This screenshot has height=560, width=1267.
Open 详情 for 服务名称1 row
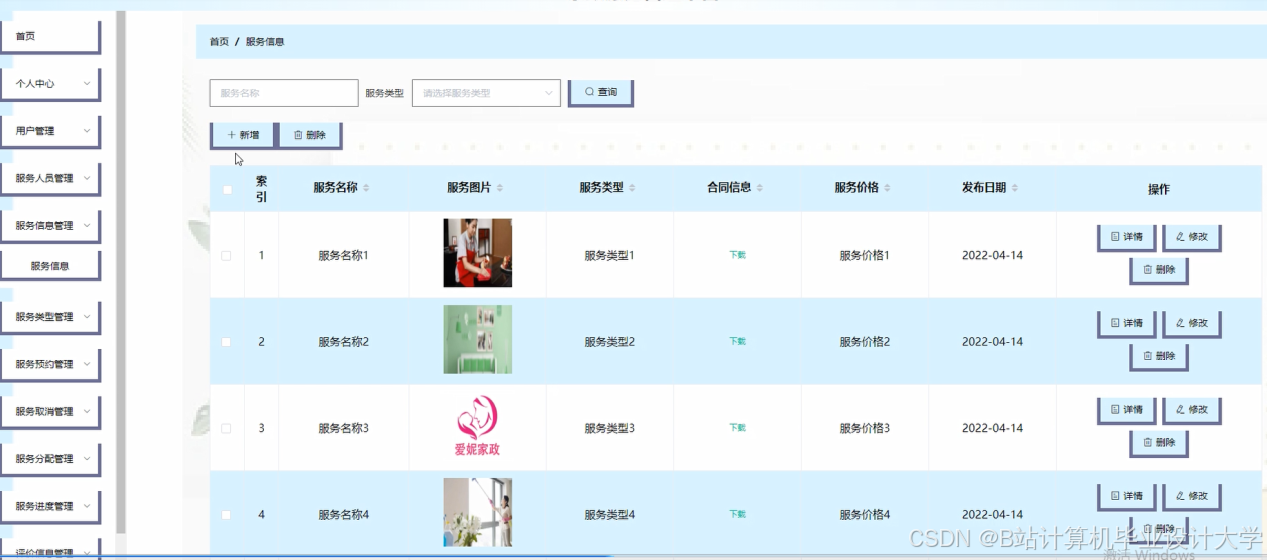pos(1127,238)
